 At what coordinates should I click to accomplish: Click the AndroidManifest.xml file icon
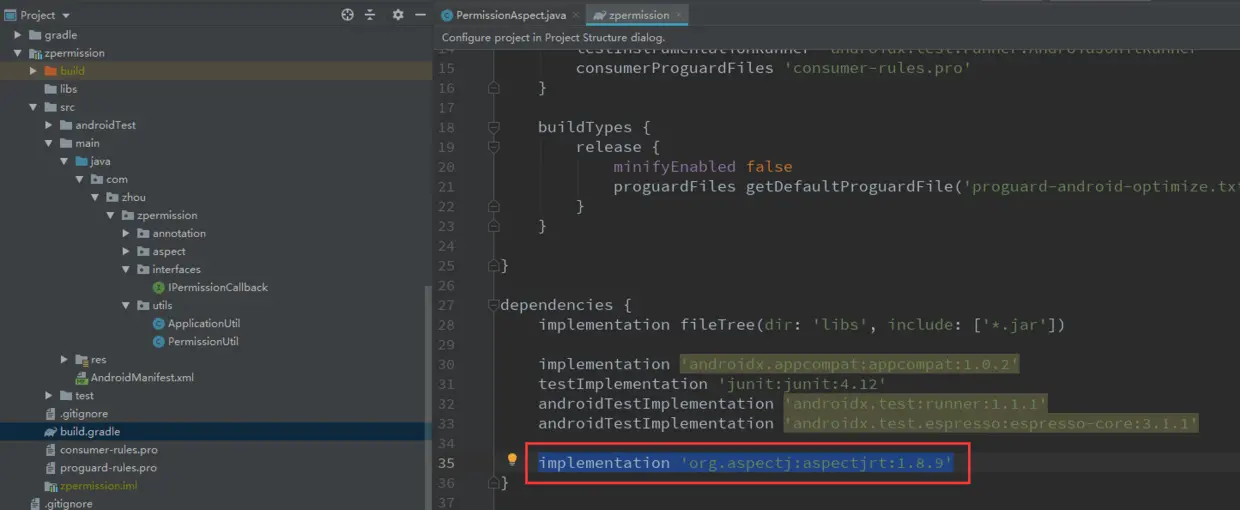pos(82,377)
